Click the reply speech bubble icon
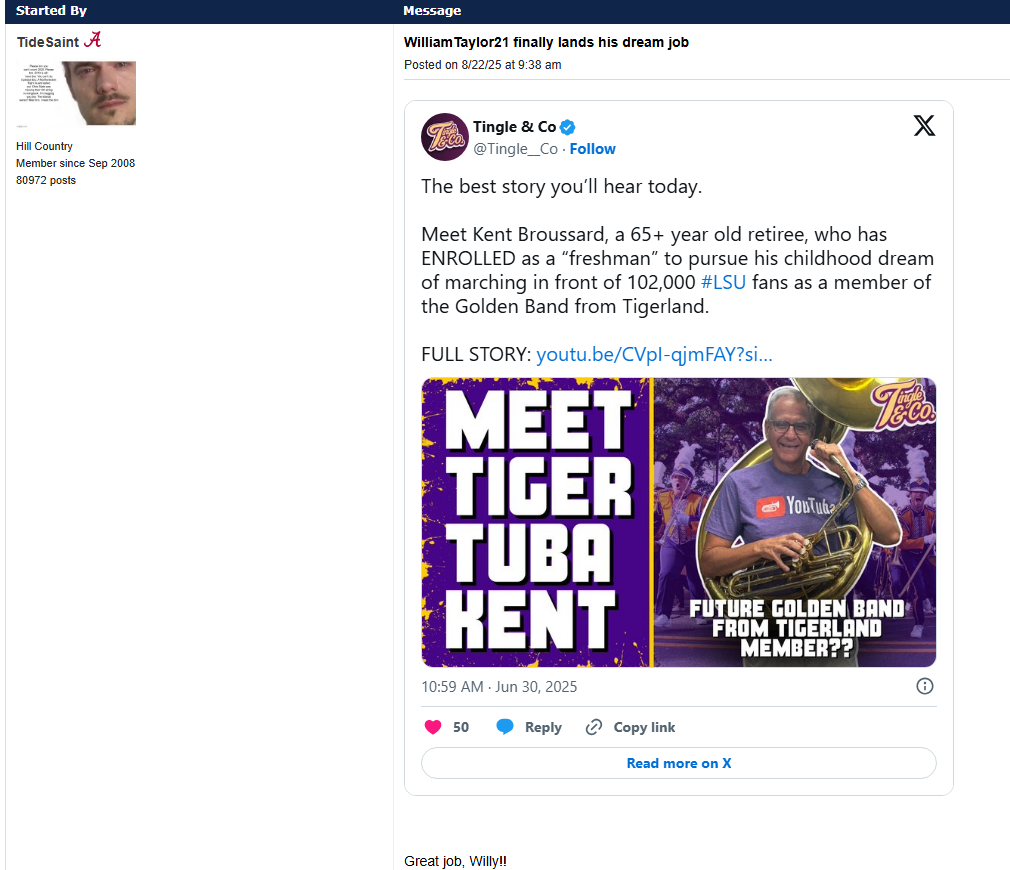Image resolution: width=1010 pixels, height=870 pixels. [x=505, y=726]
